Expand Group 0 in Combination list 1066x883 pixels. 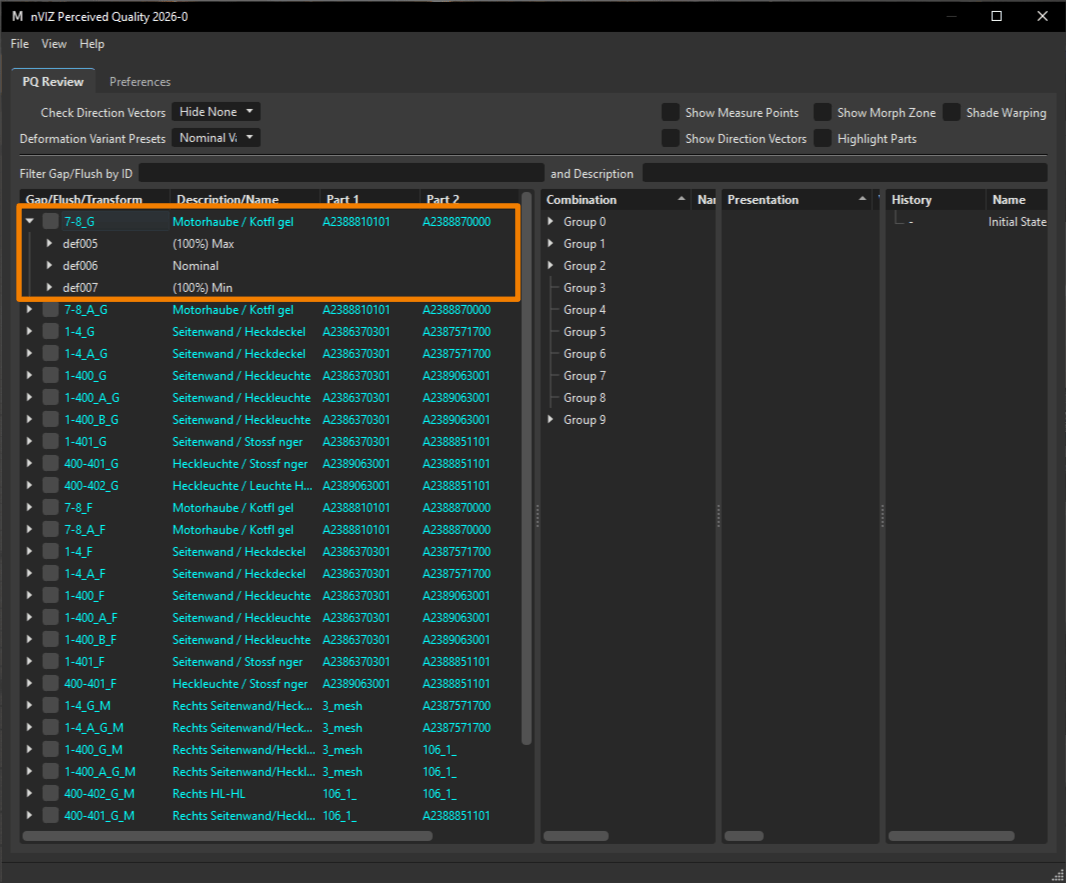tap(551, 222)
